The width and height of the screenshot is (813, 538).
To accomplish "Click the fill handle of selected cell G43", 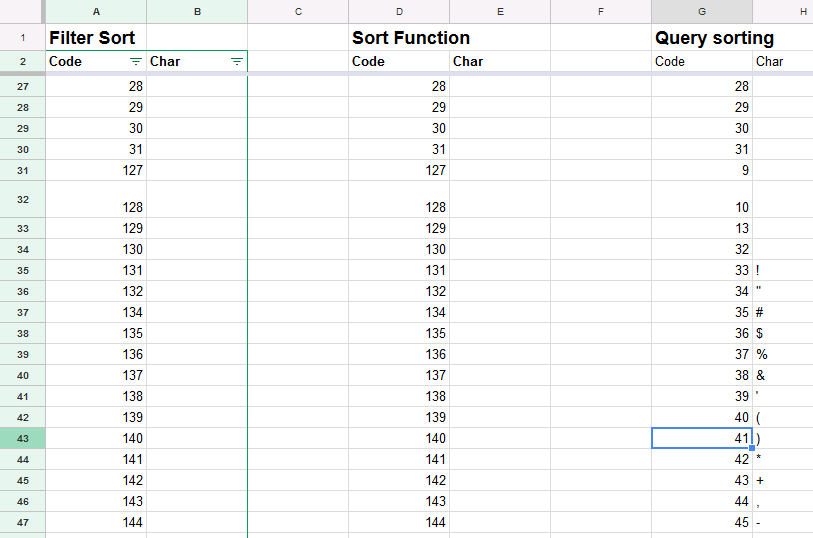I will (x=751, y=448).
